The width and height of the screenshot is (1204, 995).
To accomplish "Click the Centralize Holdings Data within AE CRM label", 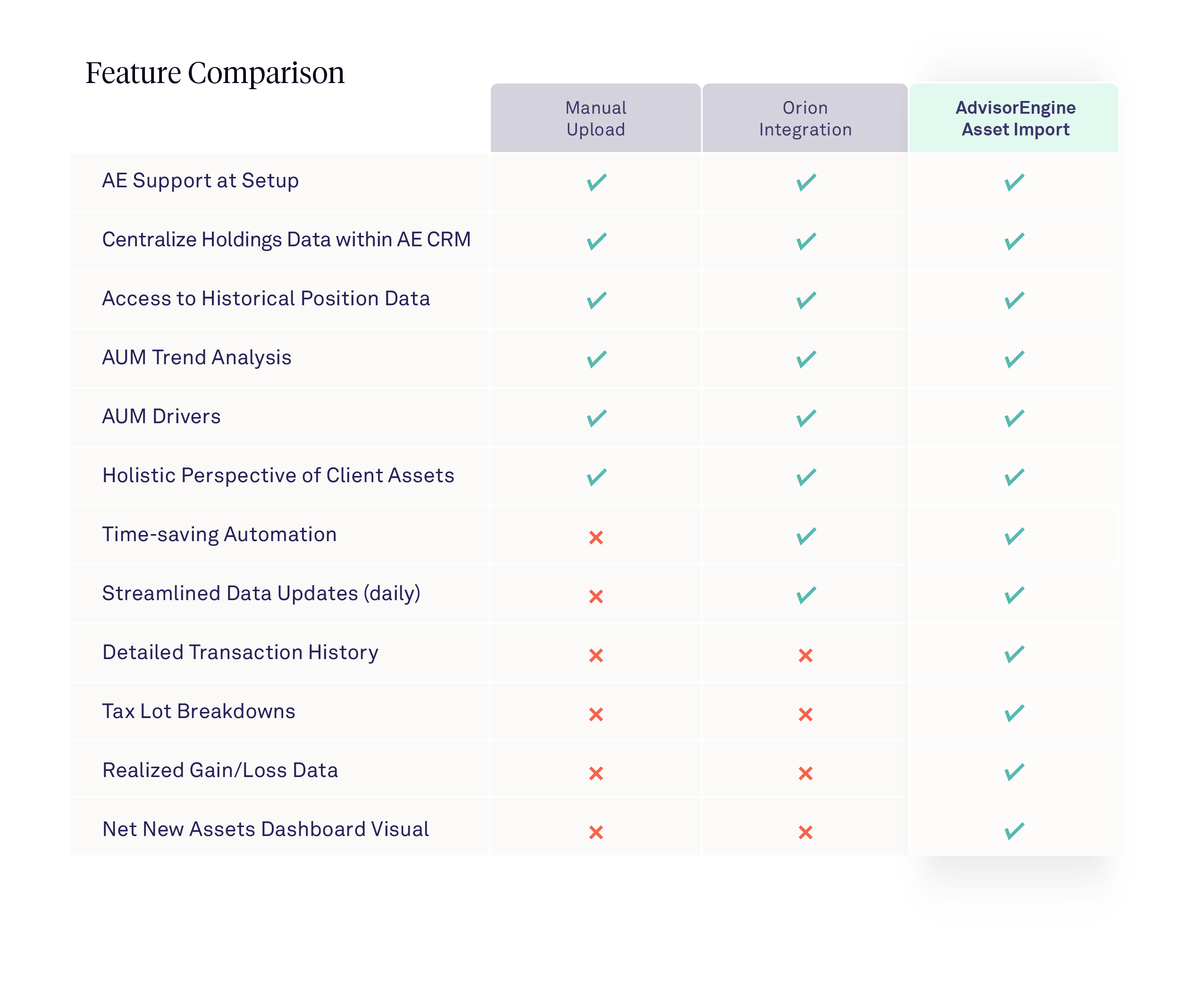I will pyautogui.click(x=286, y=240).
